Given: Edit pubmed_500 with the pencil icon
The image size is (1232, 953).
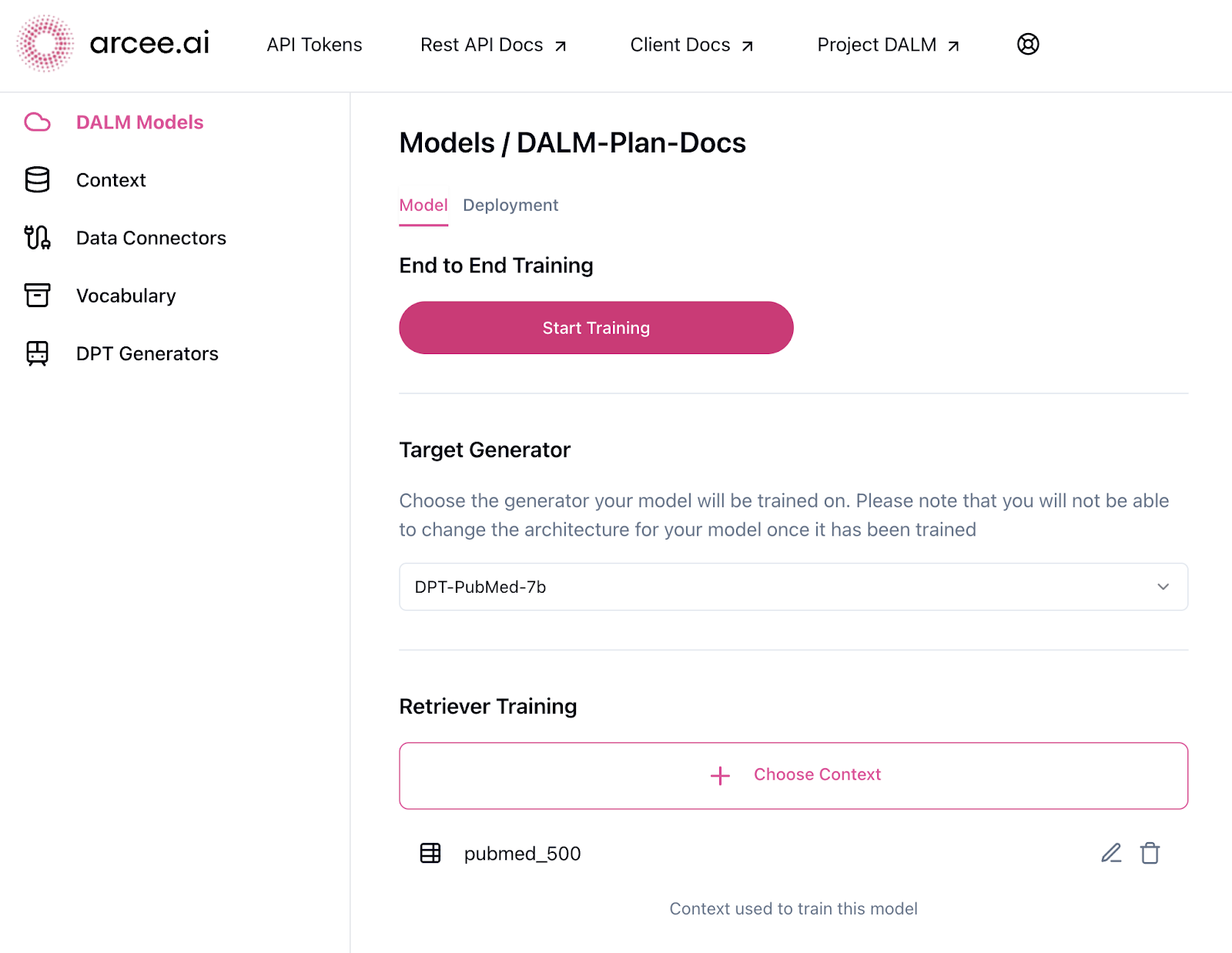Looking at the screenshot, I should pyautogui.click(x=1110, y=853).
